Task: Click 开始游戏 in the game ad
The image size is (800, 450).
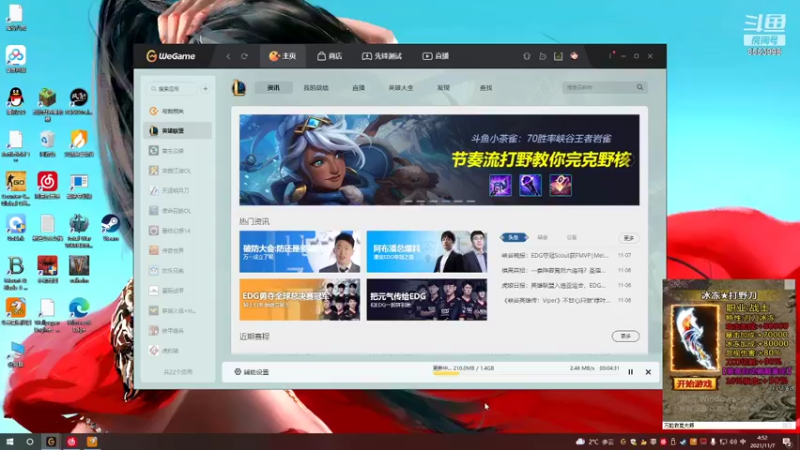Action: click(694, 384)
